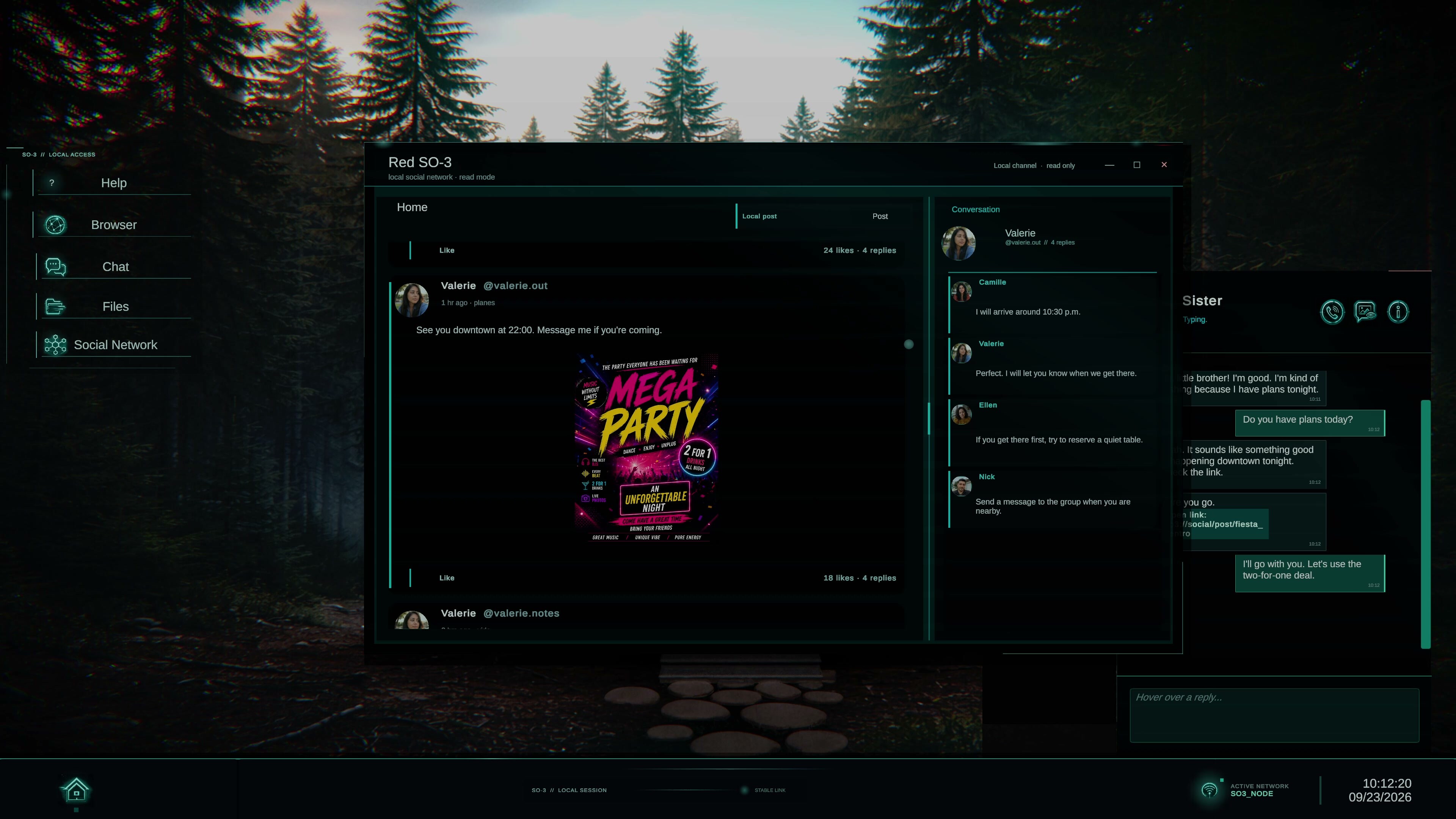Open the Chat app in sidebar
Image resolution: width=1456 pixels, height=819 pixels.
pyautogui.click(x=114, y=266)
